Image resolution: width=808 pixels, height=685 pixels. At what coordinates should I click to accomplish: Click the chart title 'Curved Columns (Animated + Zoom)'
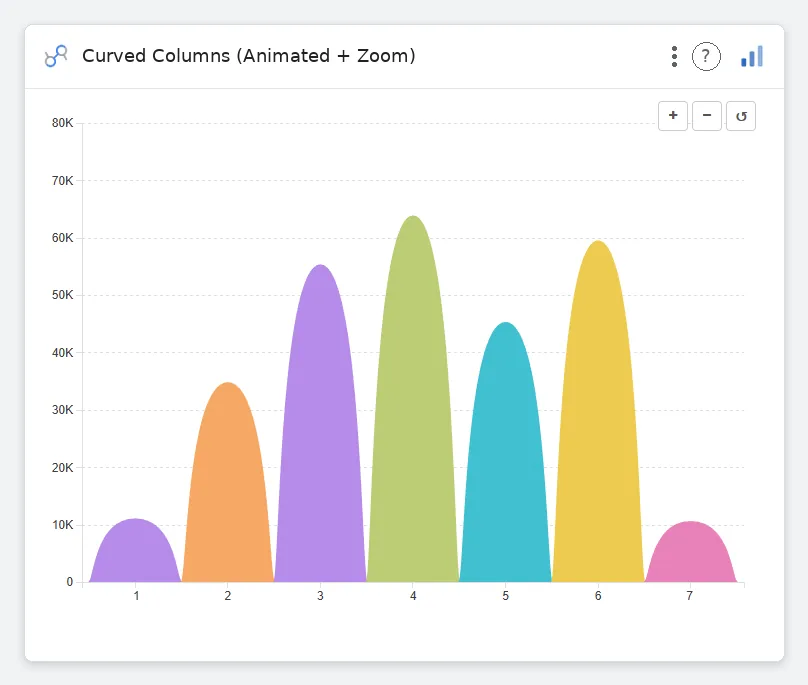[249, 56]
